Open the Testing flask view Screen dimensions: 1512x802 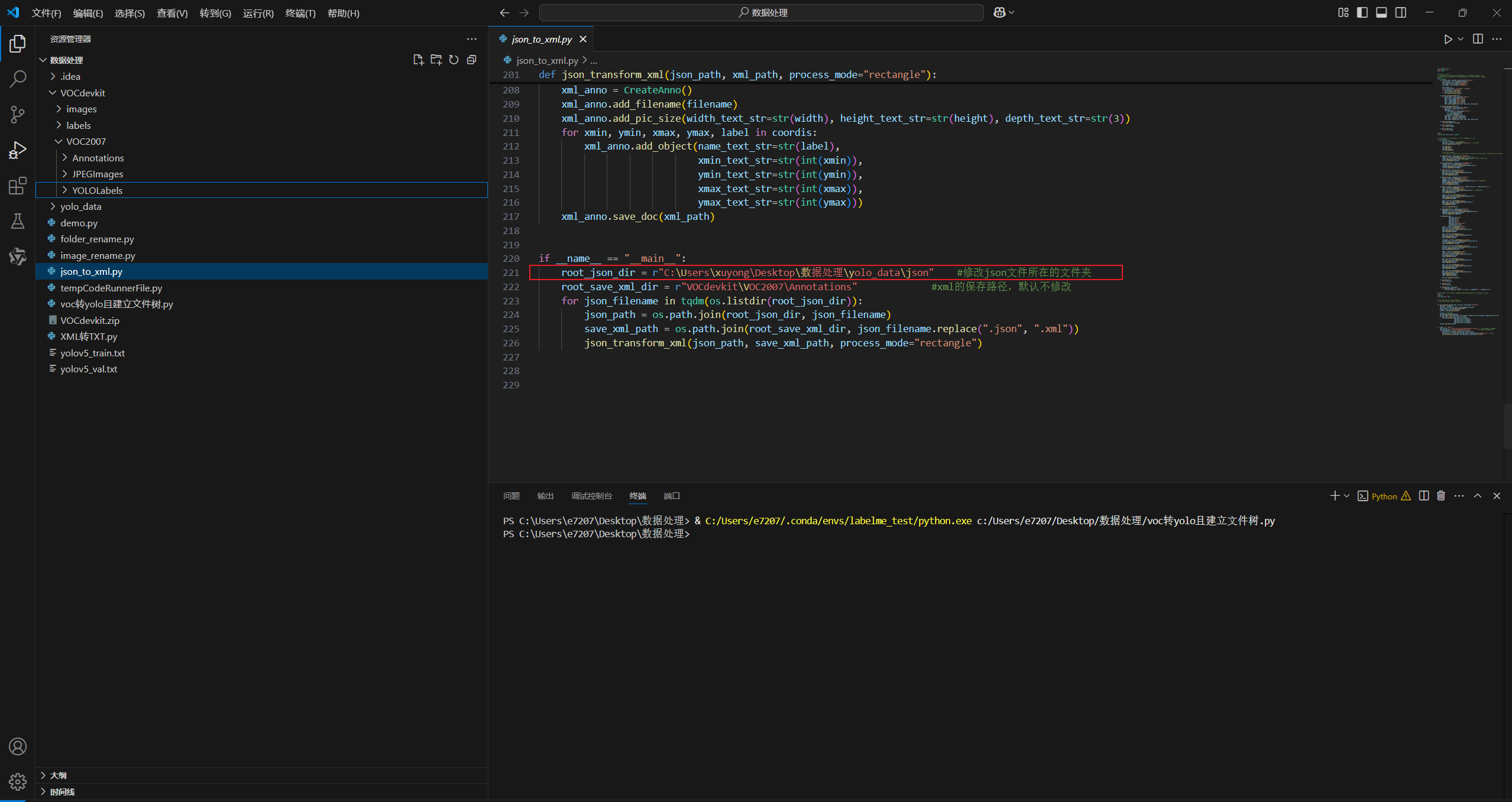18,222
